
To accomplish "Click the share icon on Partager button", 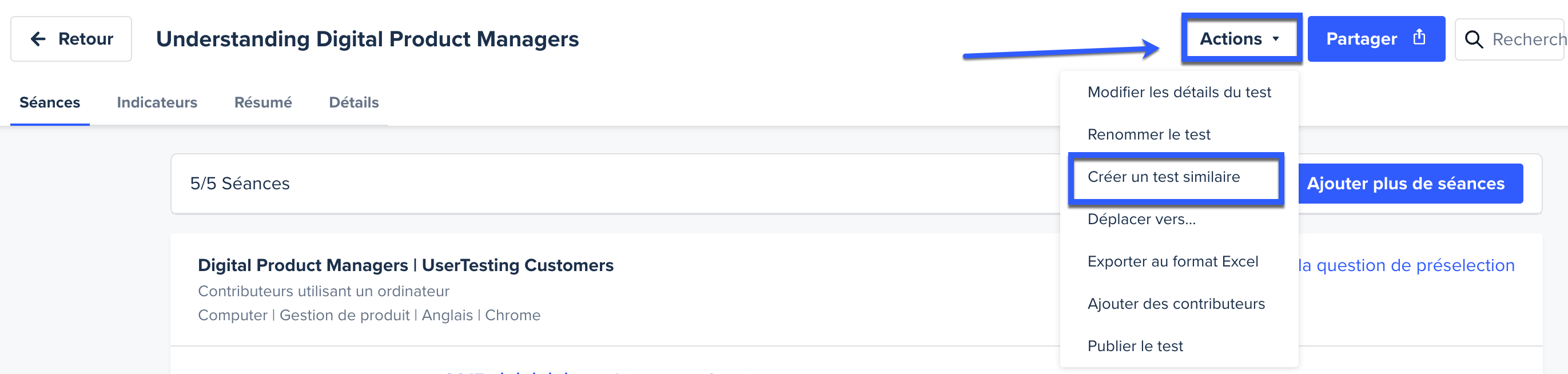I will pyautogui.click(x=1420, y=37).
